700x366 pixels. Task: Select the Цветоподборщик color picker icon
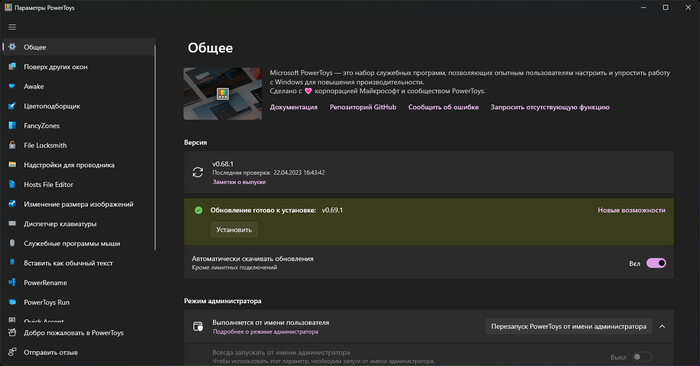pos(12,106)
